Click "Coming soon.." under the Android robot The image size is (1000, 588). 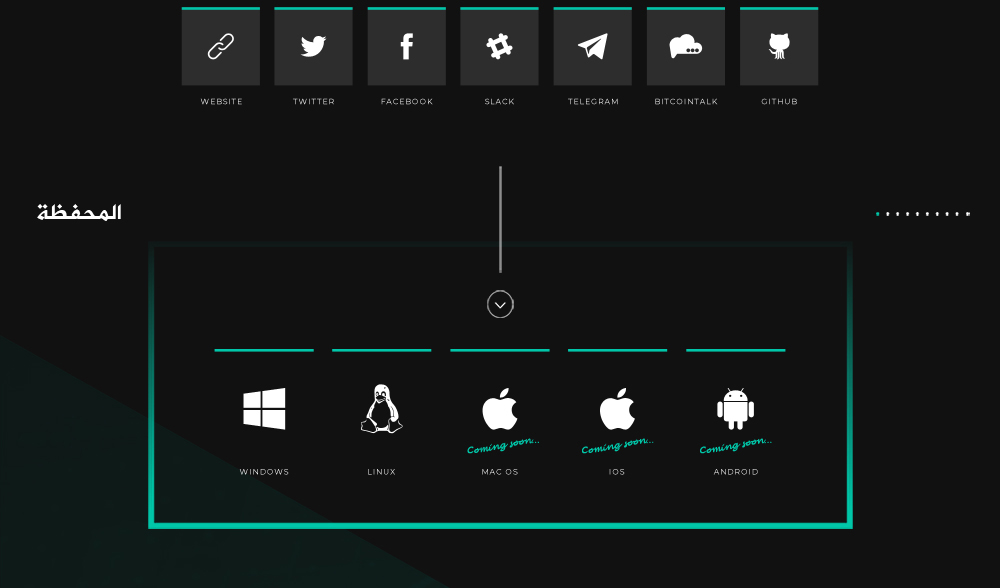click(735, 445)
